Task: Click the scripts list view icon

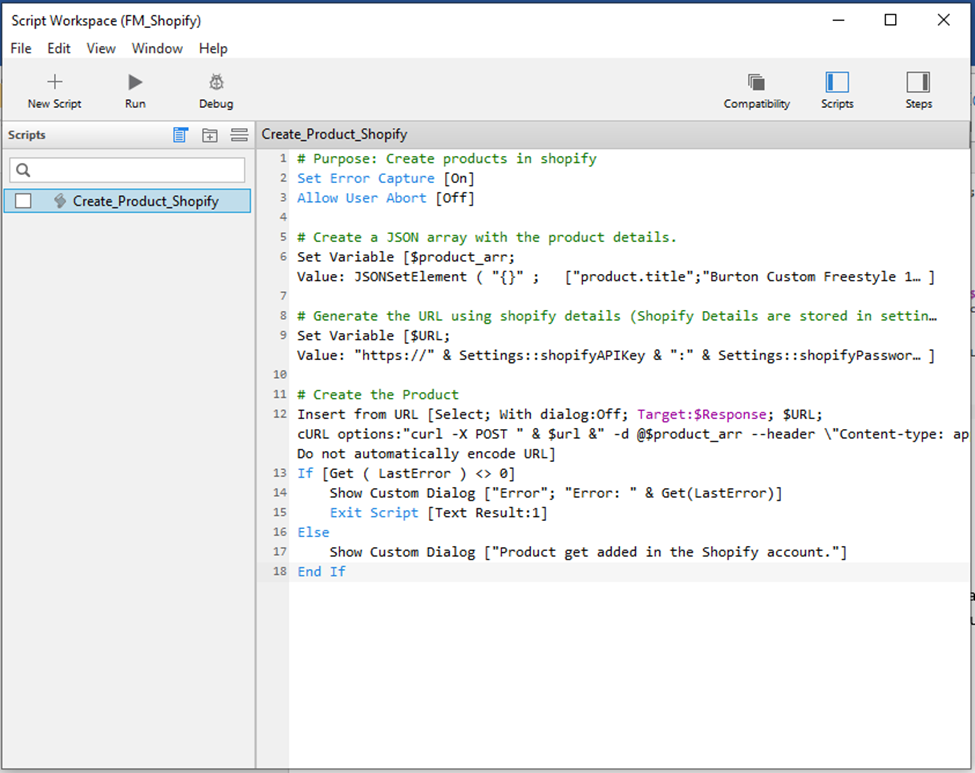Action: [x=180, y=135]
